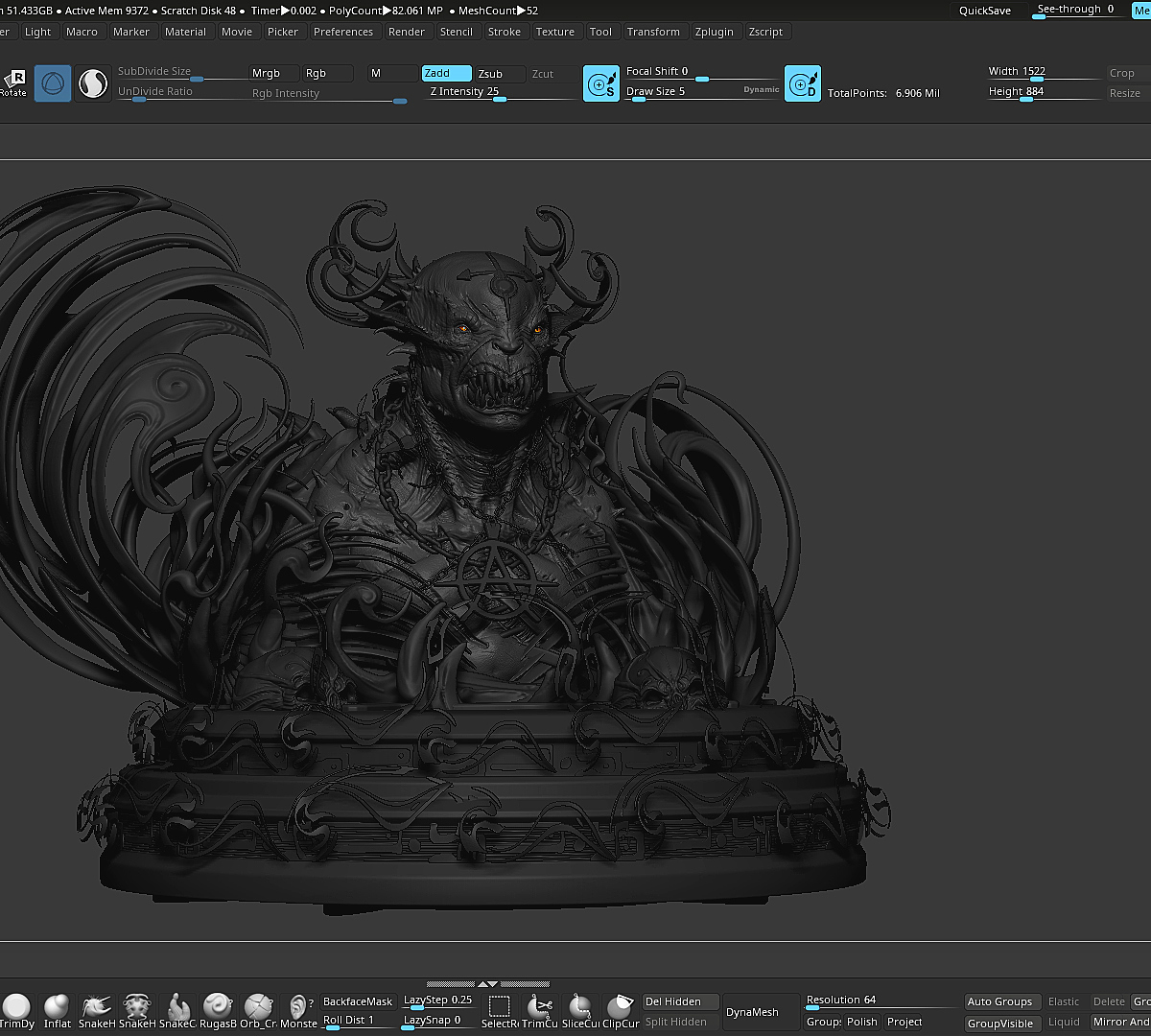The height and width of the screenshot is (1036, 1151).
Task: Toggle the DynaMesh Project option
Action: click(904, 1022)
